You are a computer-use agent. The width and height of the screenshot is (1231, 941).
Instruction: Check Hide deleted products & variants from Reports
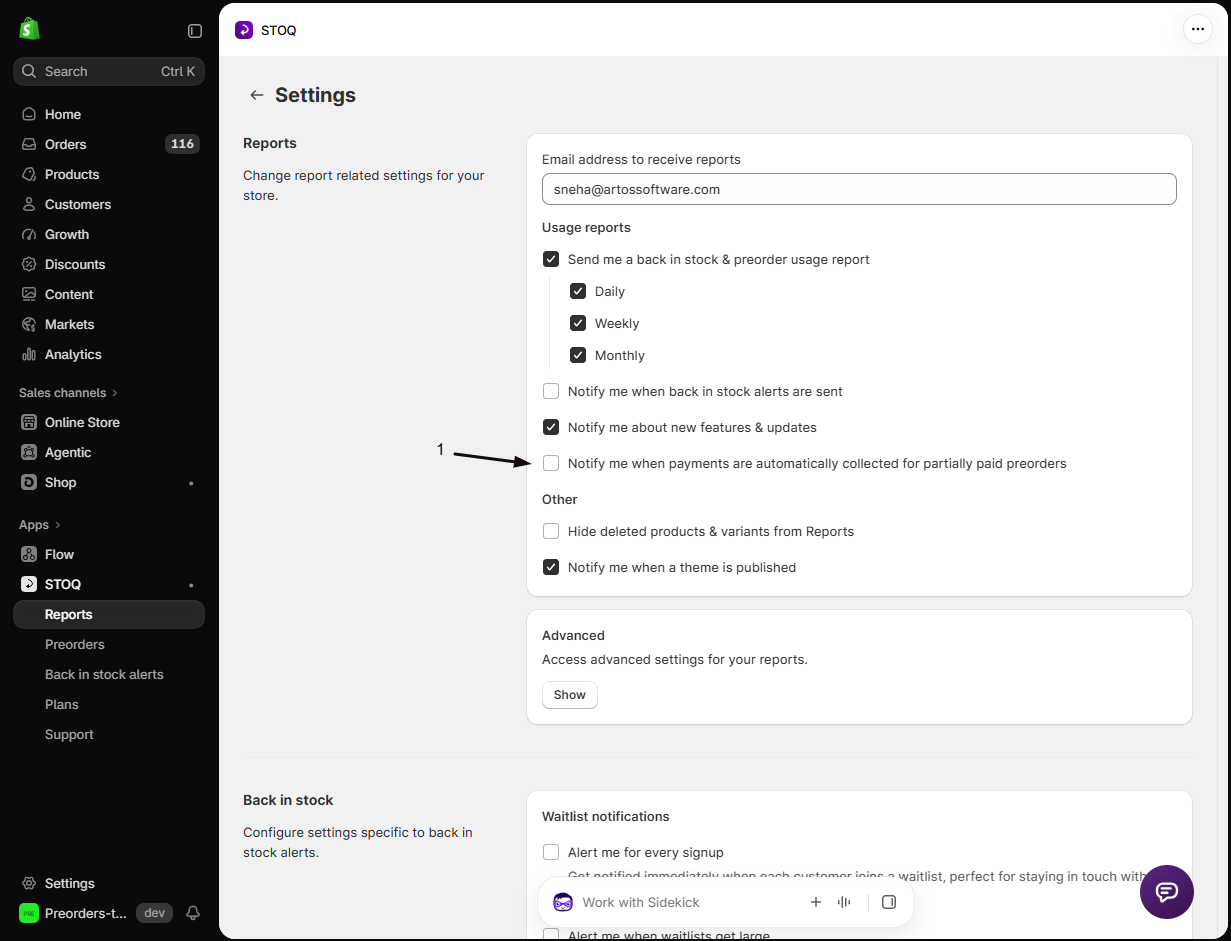[x=551, y=531]
